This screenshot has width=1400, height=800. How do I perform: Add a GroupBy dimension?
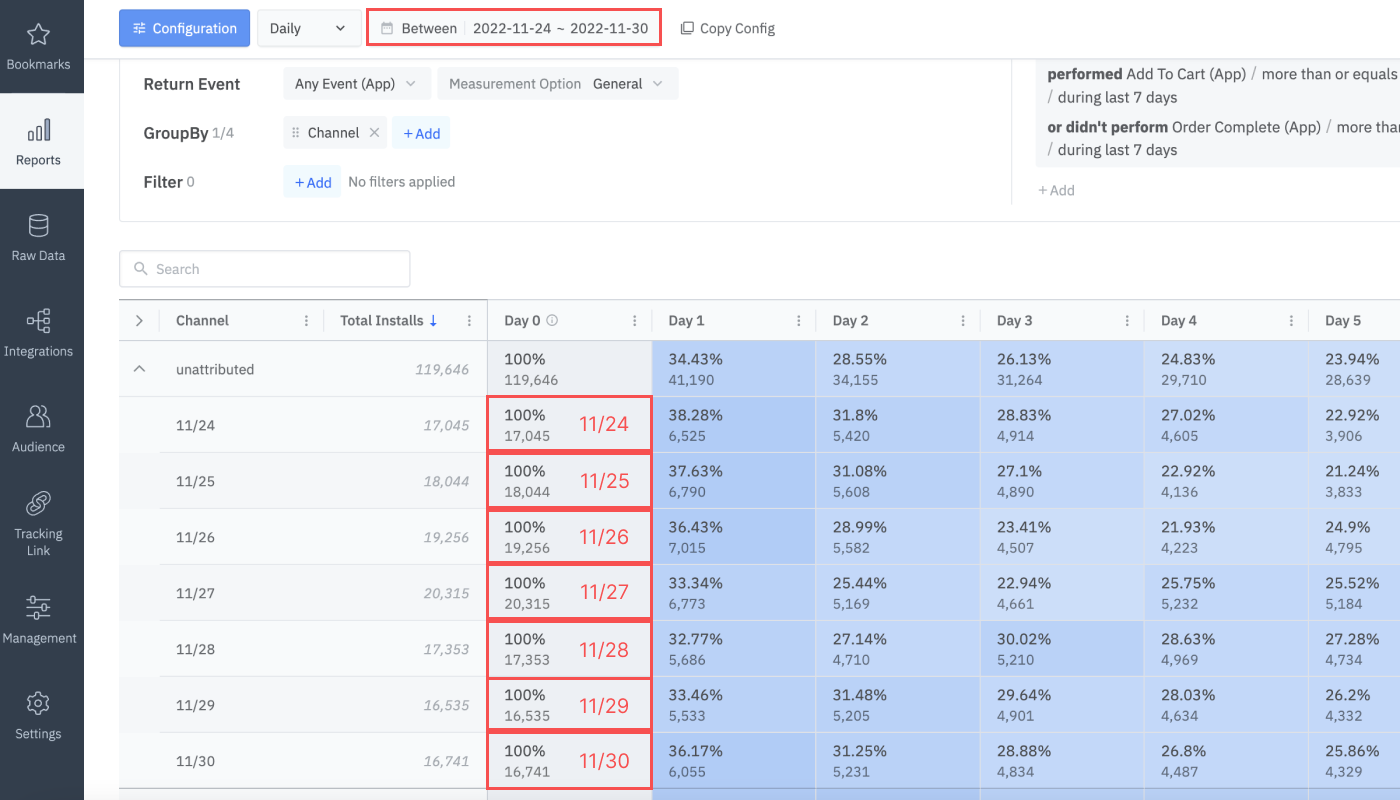(421, 133)
